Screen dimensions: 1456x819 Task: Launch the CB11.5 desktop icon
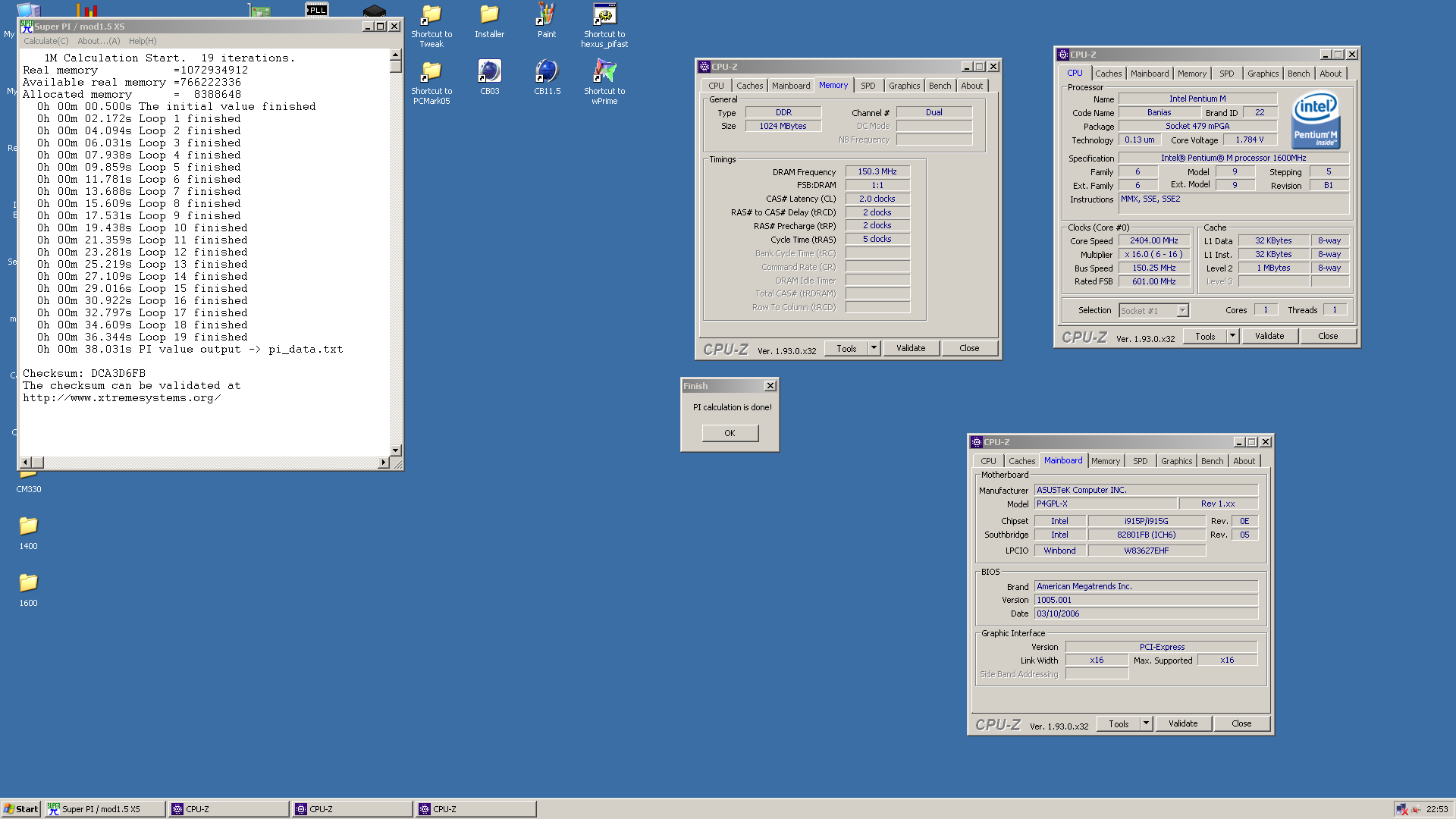point(547,77)
